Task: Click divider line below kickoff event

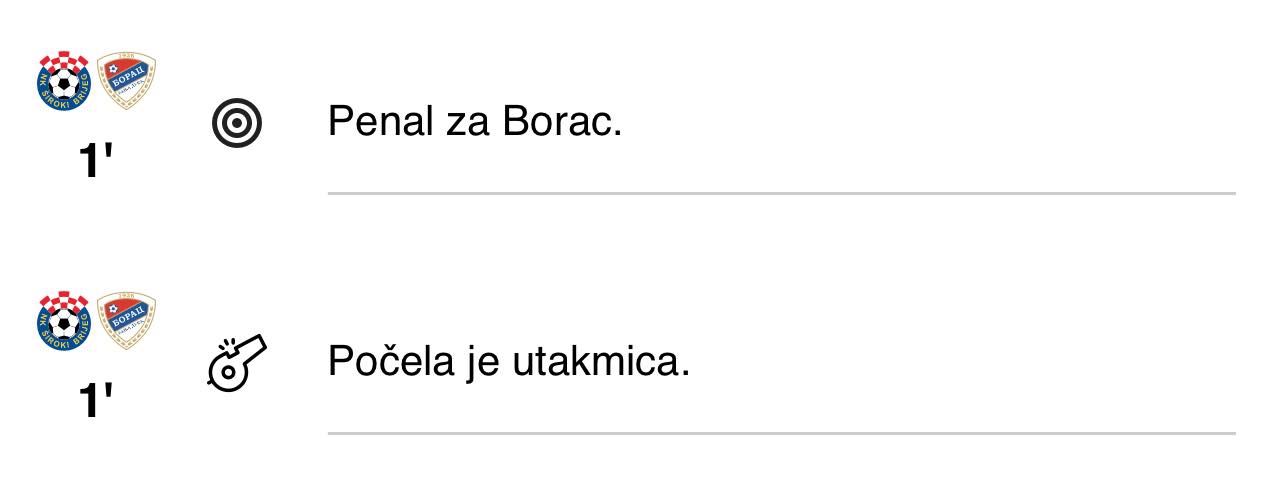Action: [x=780, y=433]
